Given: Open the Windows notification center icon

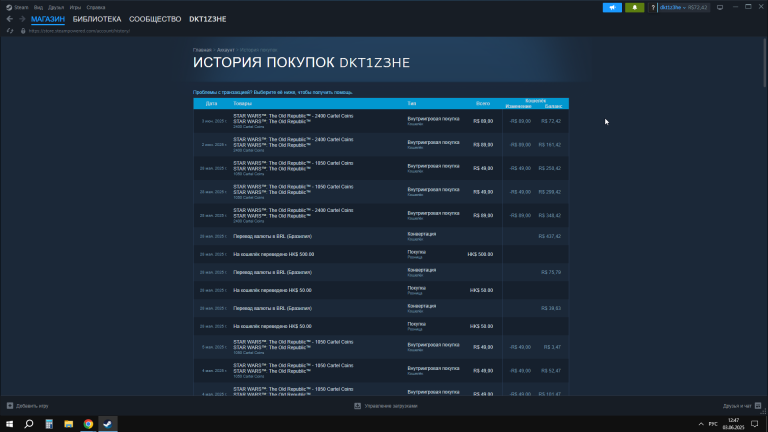Looking at the screenshot, I should (x=755, y=424).
